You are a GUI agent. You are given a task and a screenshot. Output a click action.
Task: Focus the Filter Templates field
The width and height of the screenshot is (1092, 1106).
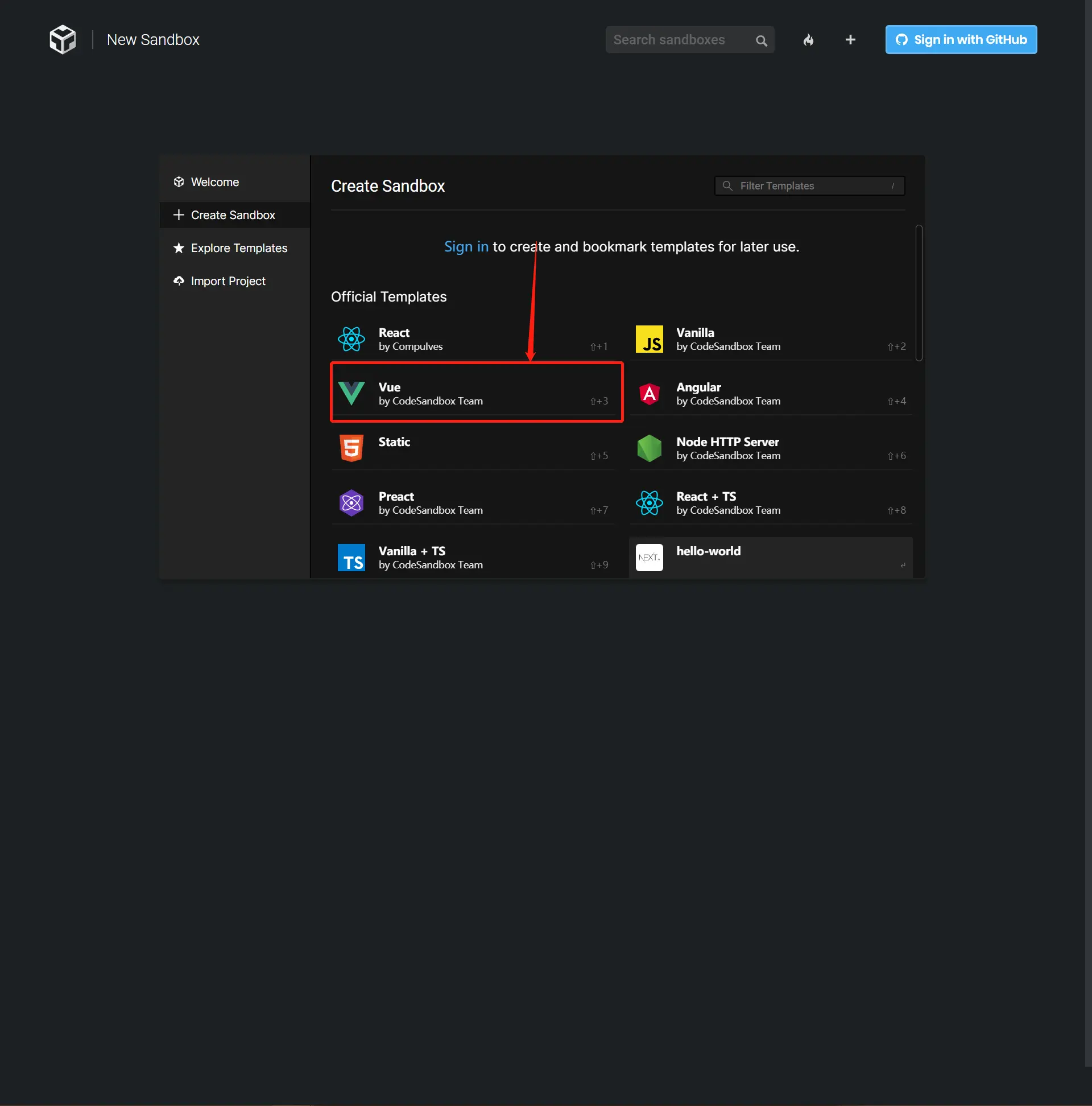pos(810,186)
